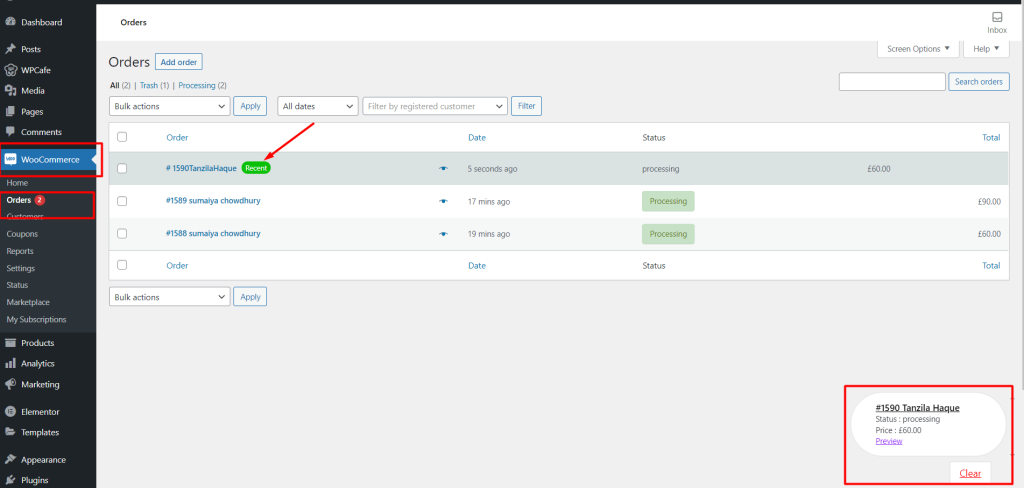Open order #1588 sumaiya chowdhury

[213, 233]
